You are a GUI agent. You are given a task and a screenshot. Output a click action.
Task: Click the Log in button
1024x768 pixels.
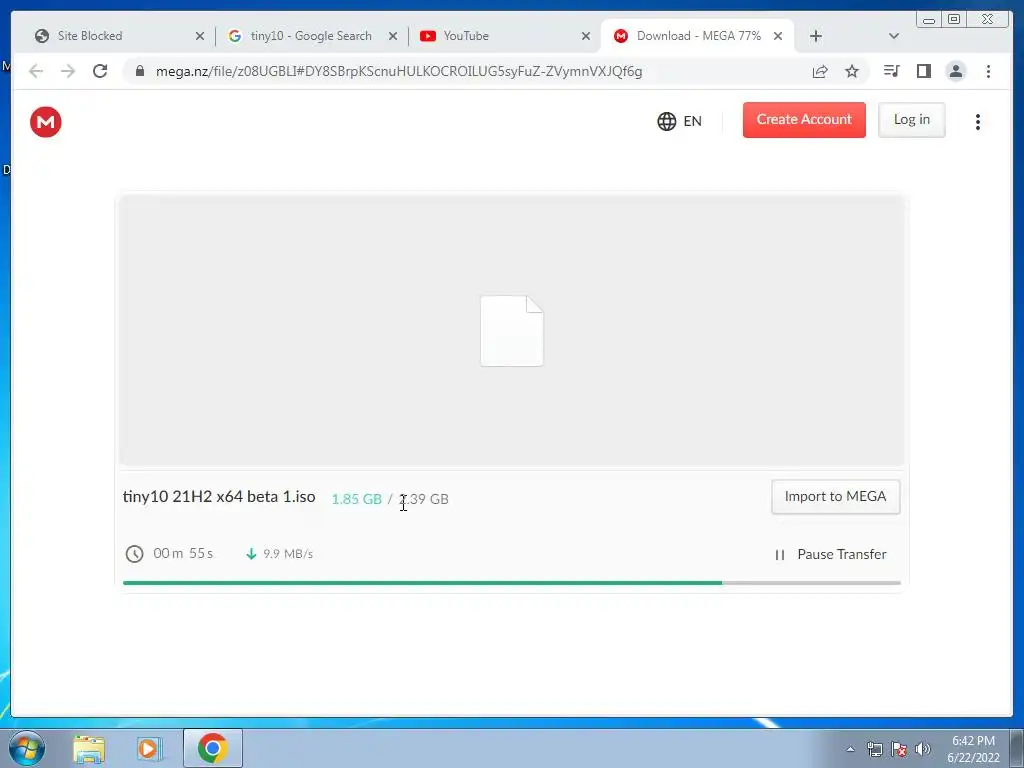point(912,120)
